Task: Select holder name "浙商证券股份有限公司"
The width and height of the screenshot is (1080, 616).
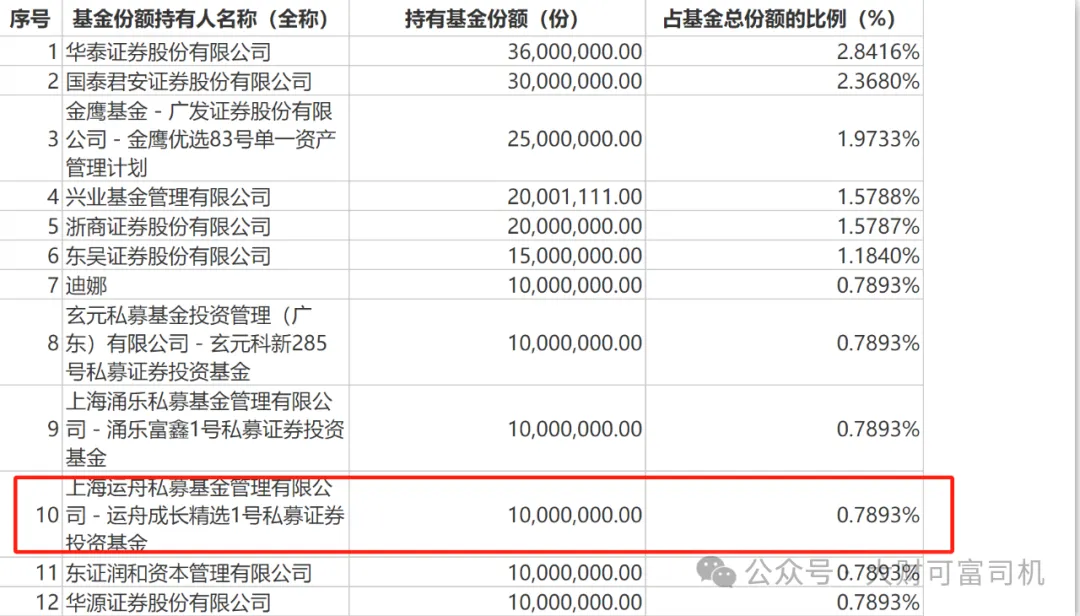Action: [169, 227]
